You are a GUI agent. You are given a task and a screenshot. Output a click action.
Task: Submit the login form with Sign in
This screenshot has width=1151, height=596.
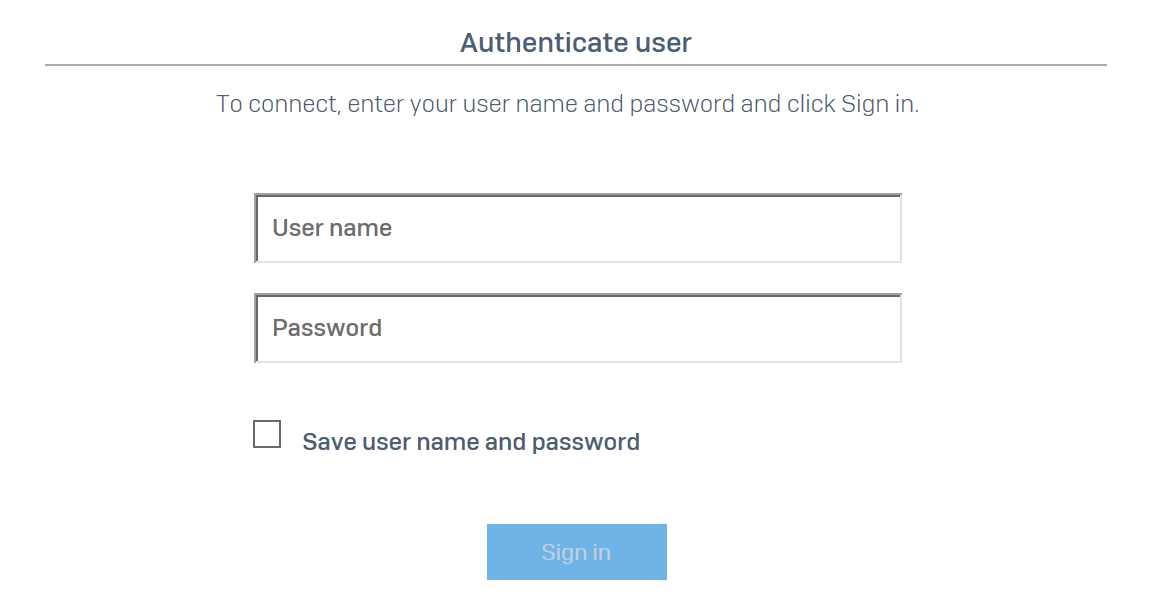click(x=576, y=552)
